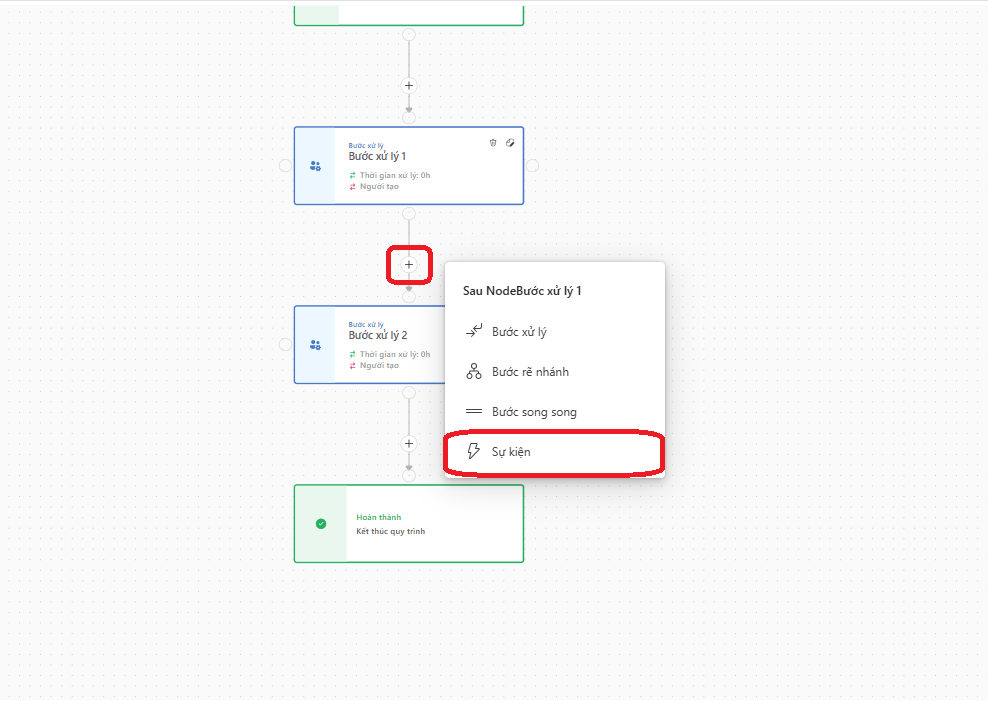Click the parallel lines icon for Bước song song
The image size is (988, 701).
coord(474,412)
